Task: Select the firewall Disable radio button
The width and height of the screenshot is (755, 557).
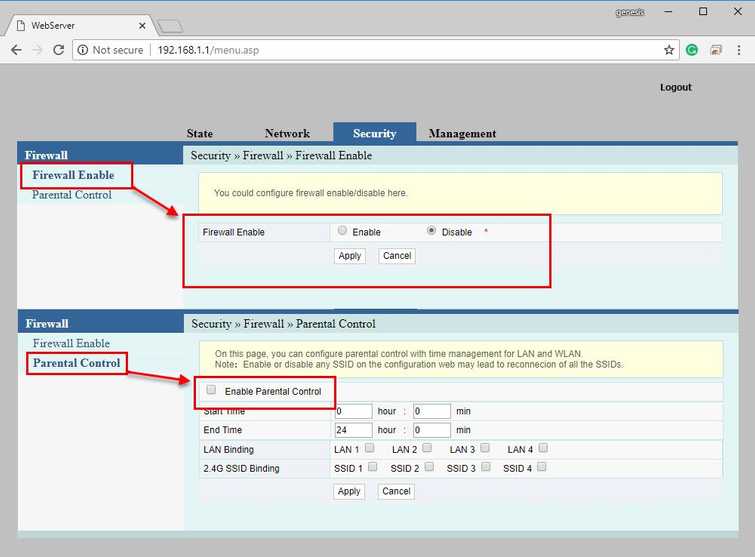Action: [x=431, y=231]
